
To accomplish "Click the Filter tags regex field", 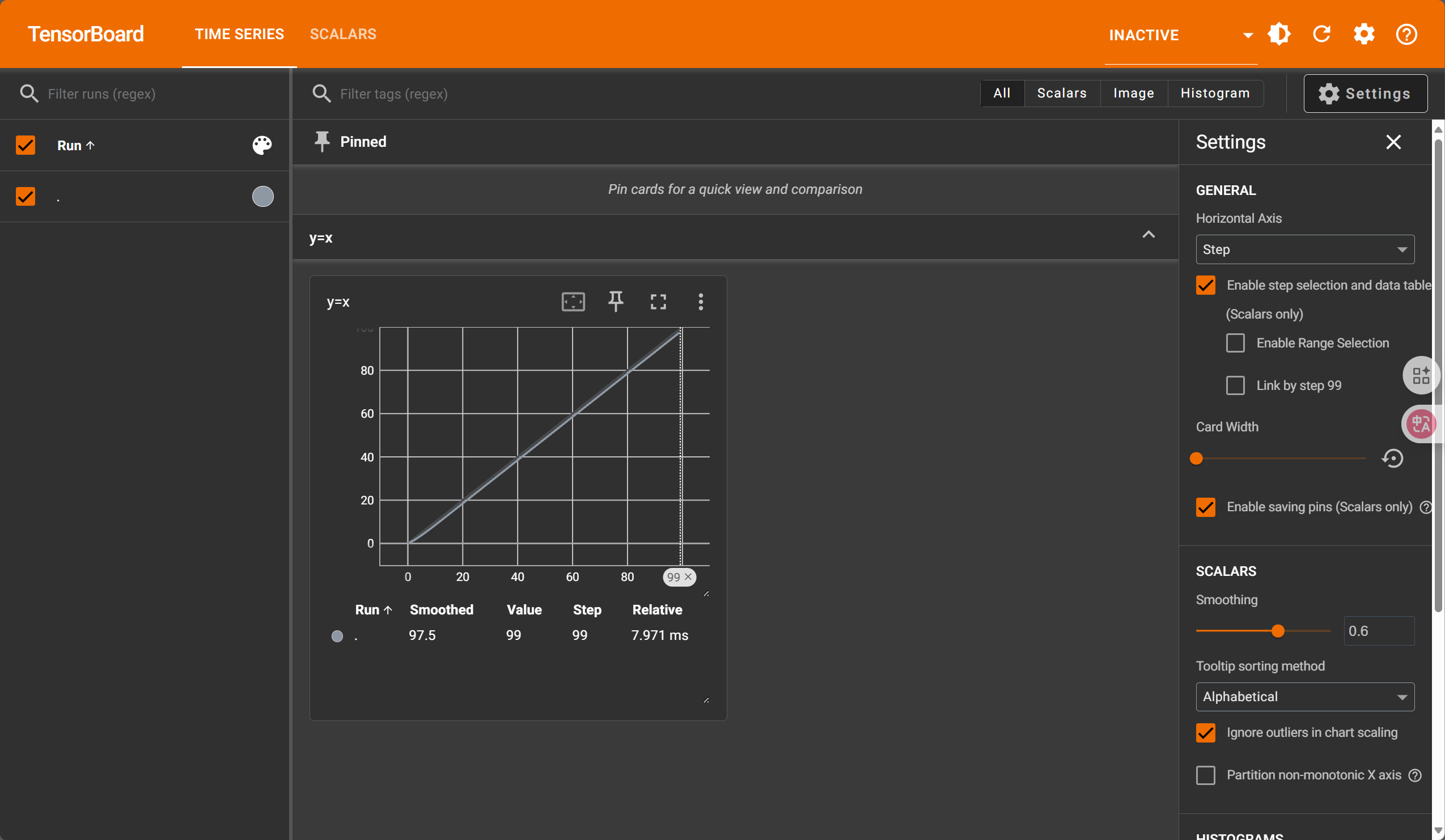I will pyautogui.click(x=393, y=94).
